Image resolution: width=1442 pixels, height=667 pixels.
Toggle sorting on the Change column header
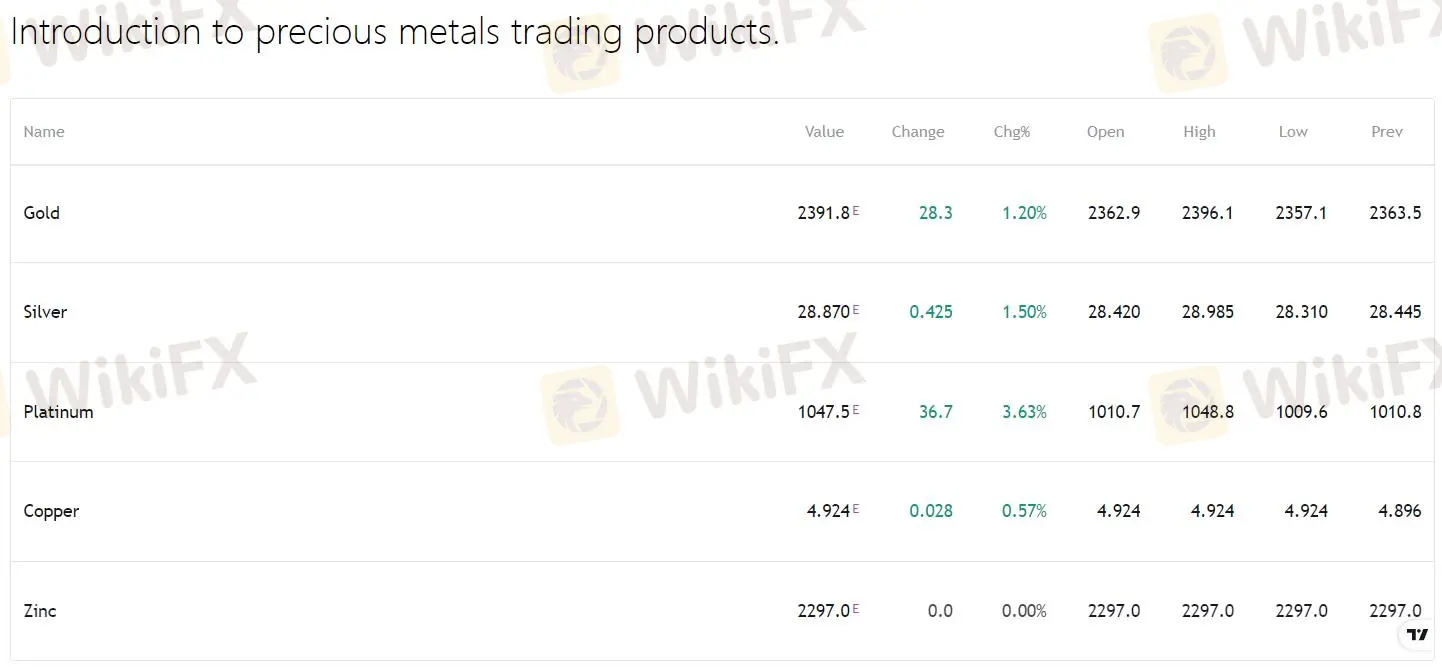917,131
